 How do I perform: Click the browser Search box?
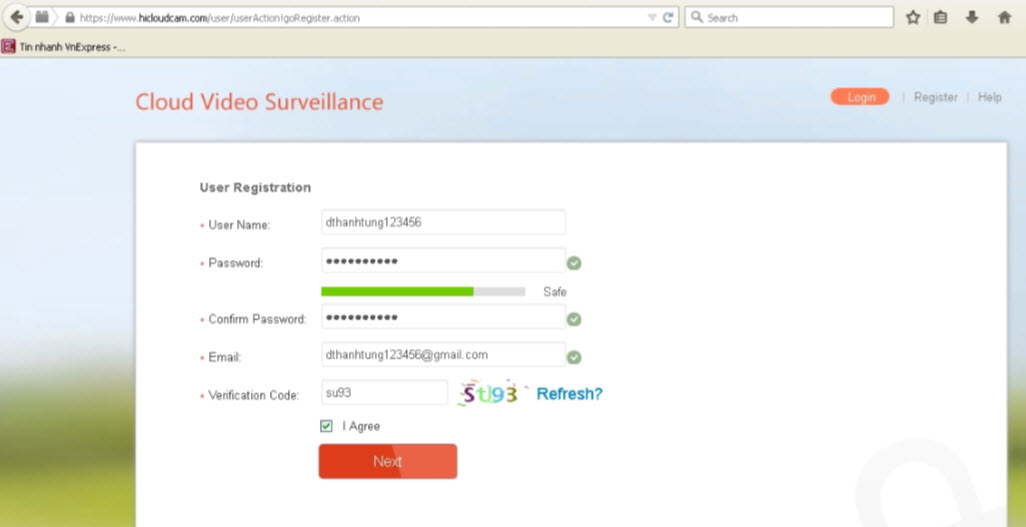[x=789, y=17]
